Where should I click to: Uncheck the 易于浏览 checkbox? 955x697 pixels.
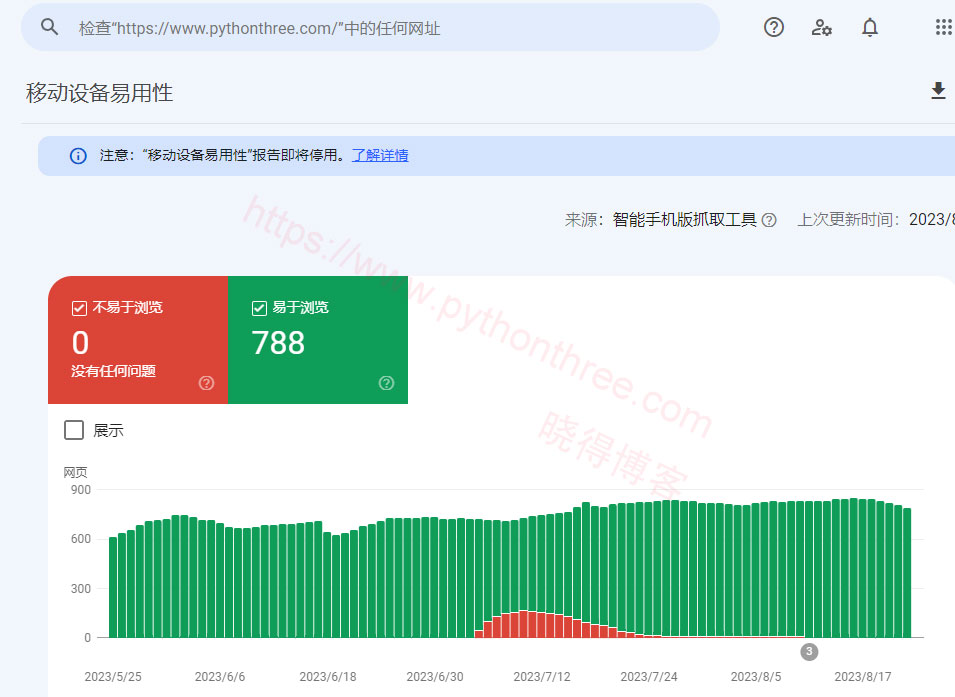pyautogui.click(x=260, y=308)
